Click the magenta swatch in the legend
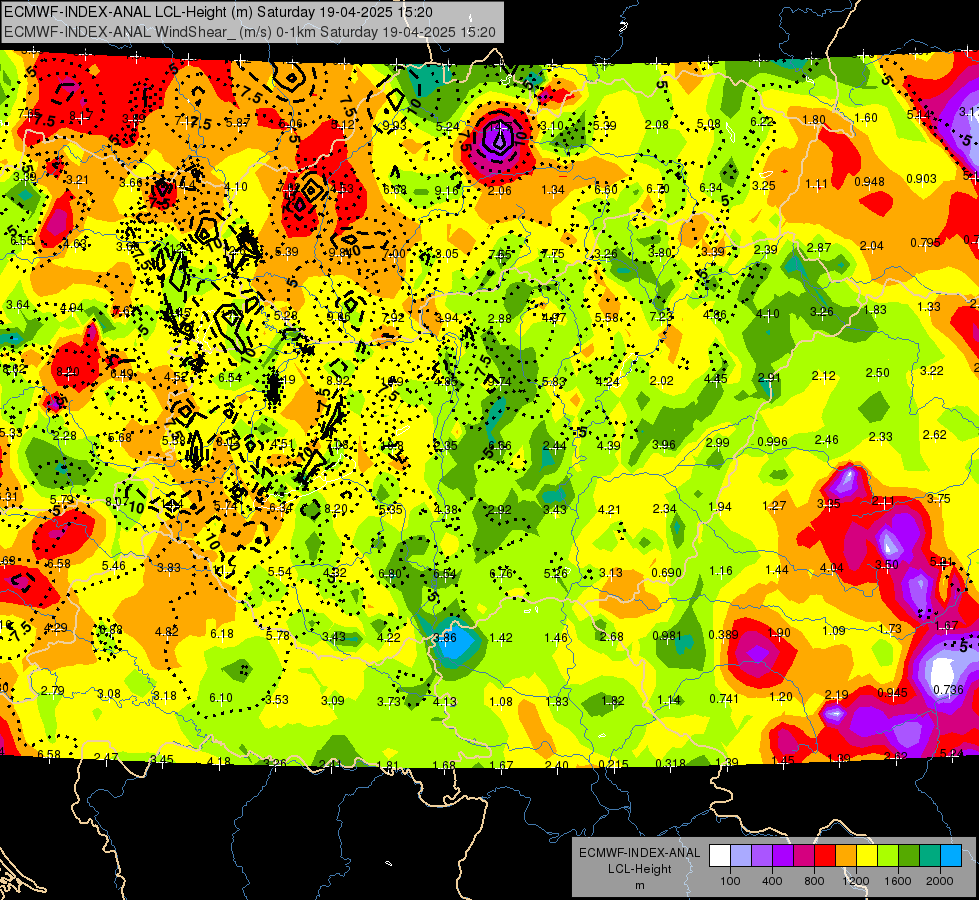Viewport: 979px width, 900px height. click(804, 856)
